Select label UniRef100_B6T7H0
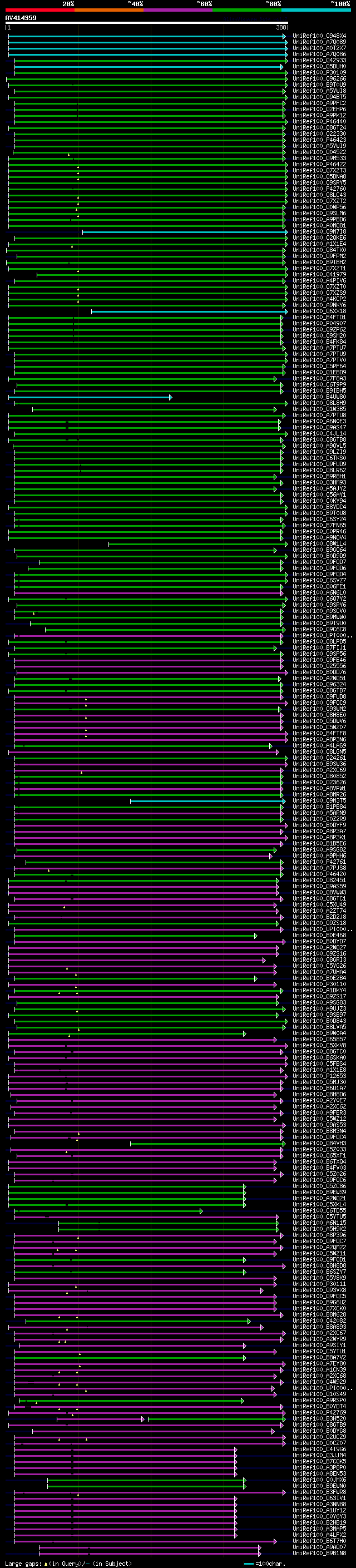 point(319,1541)
